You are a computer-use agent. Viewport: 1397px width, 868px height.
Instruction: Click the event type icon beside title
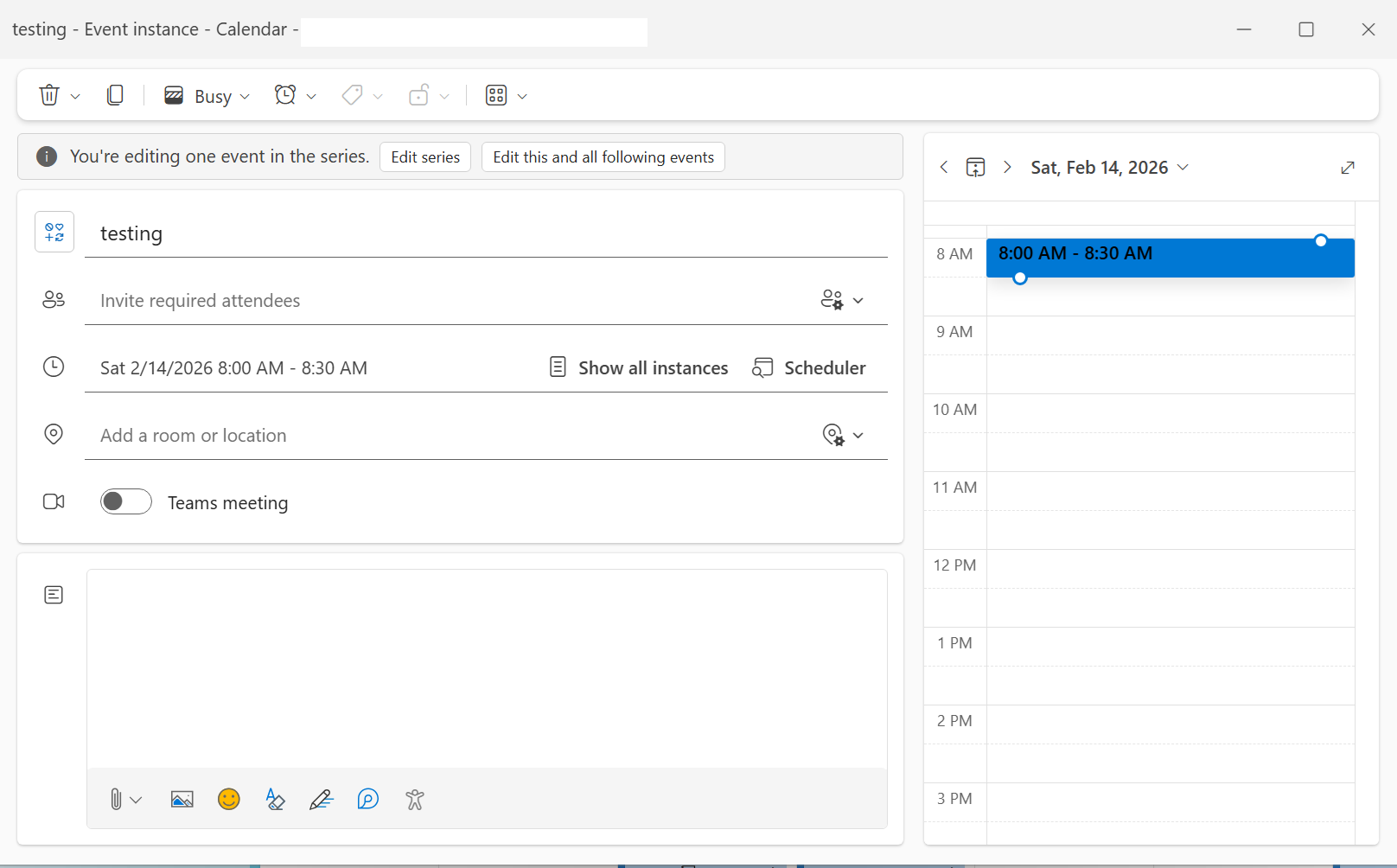[54, 232]
